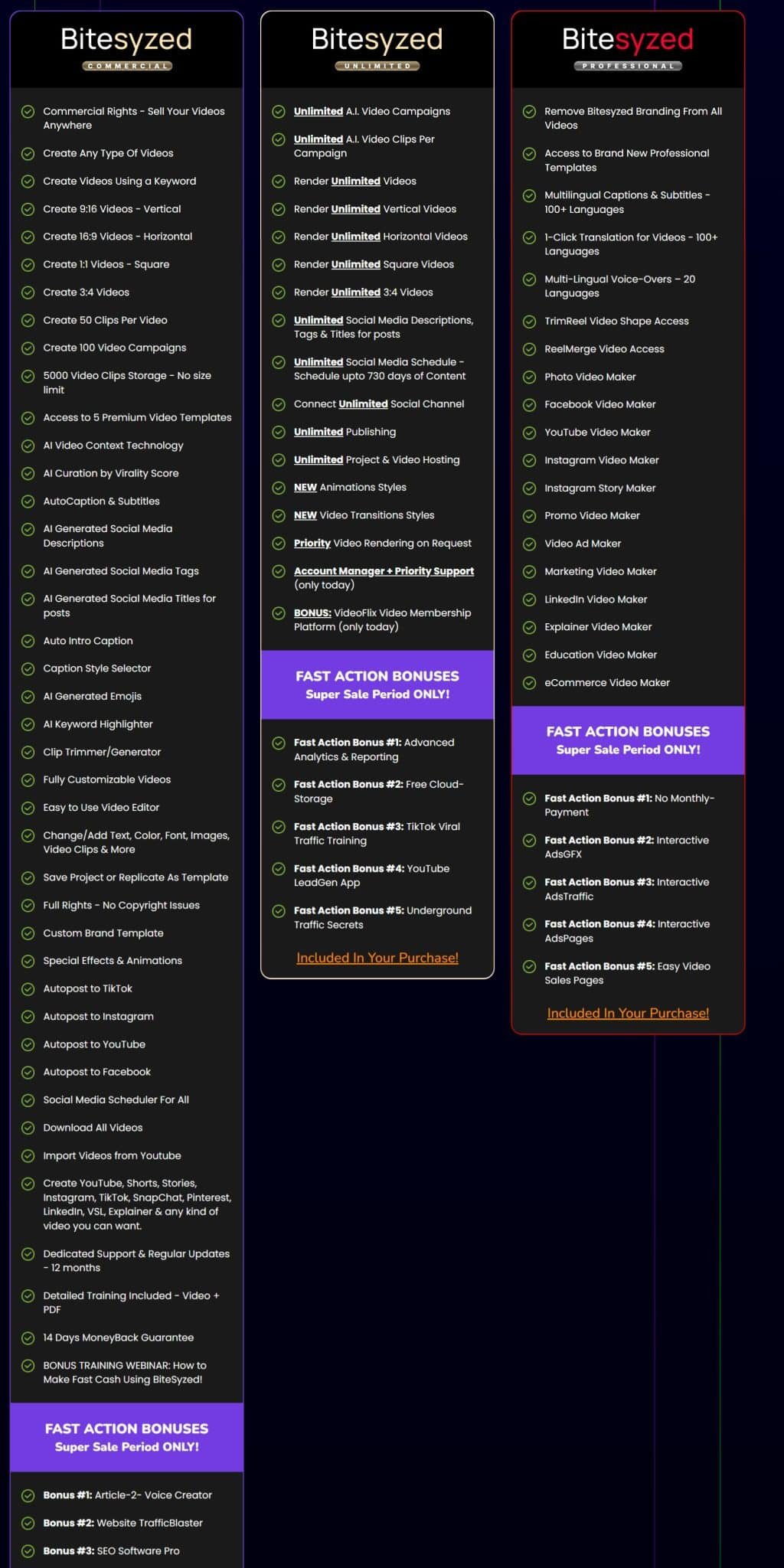Click checkmark next to Unlimited Publishing
Viewport: 784px width, 1568px height.
tap(279, 432)
